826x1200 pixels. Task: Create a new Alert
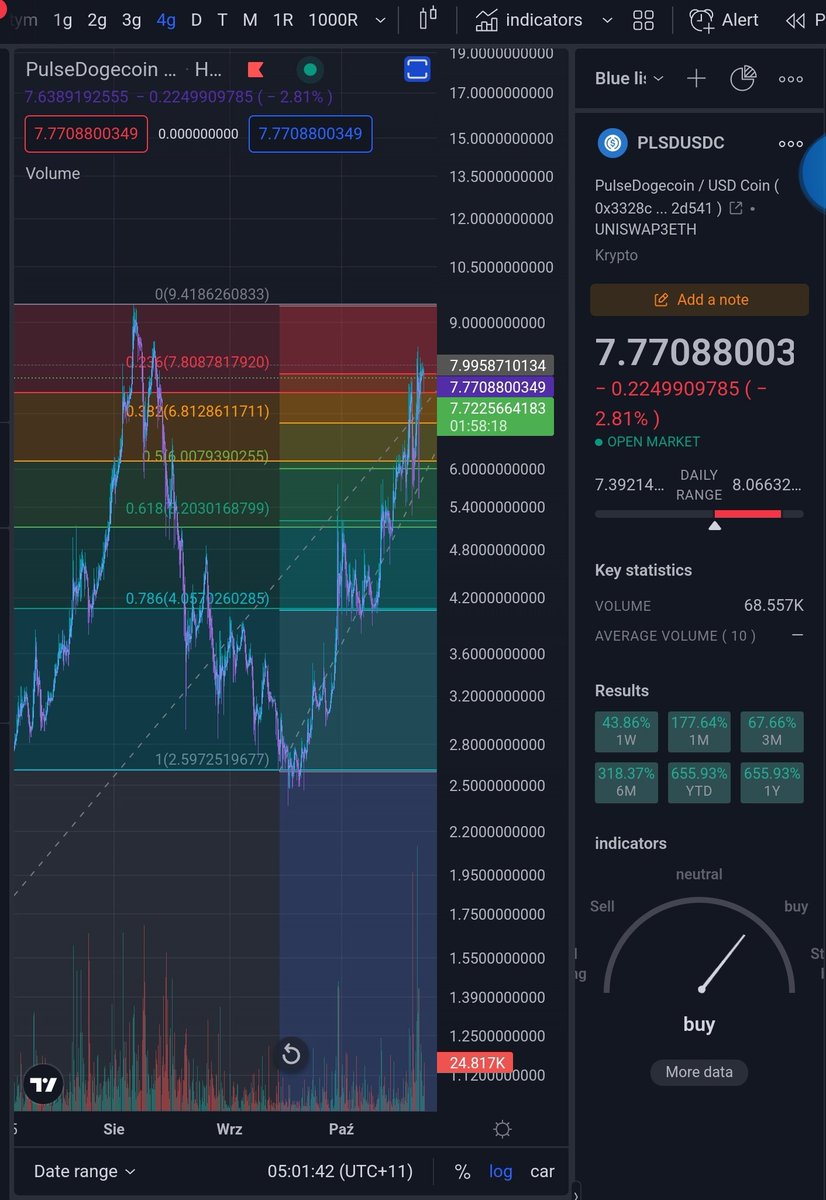[x=724, y=20]
